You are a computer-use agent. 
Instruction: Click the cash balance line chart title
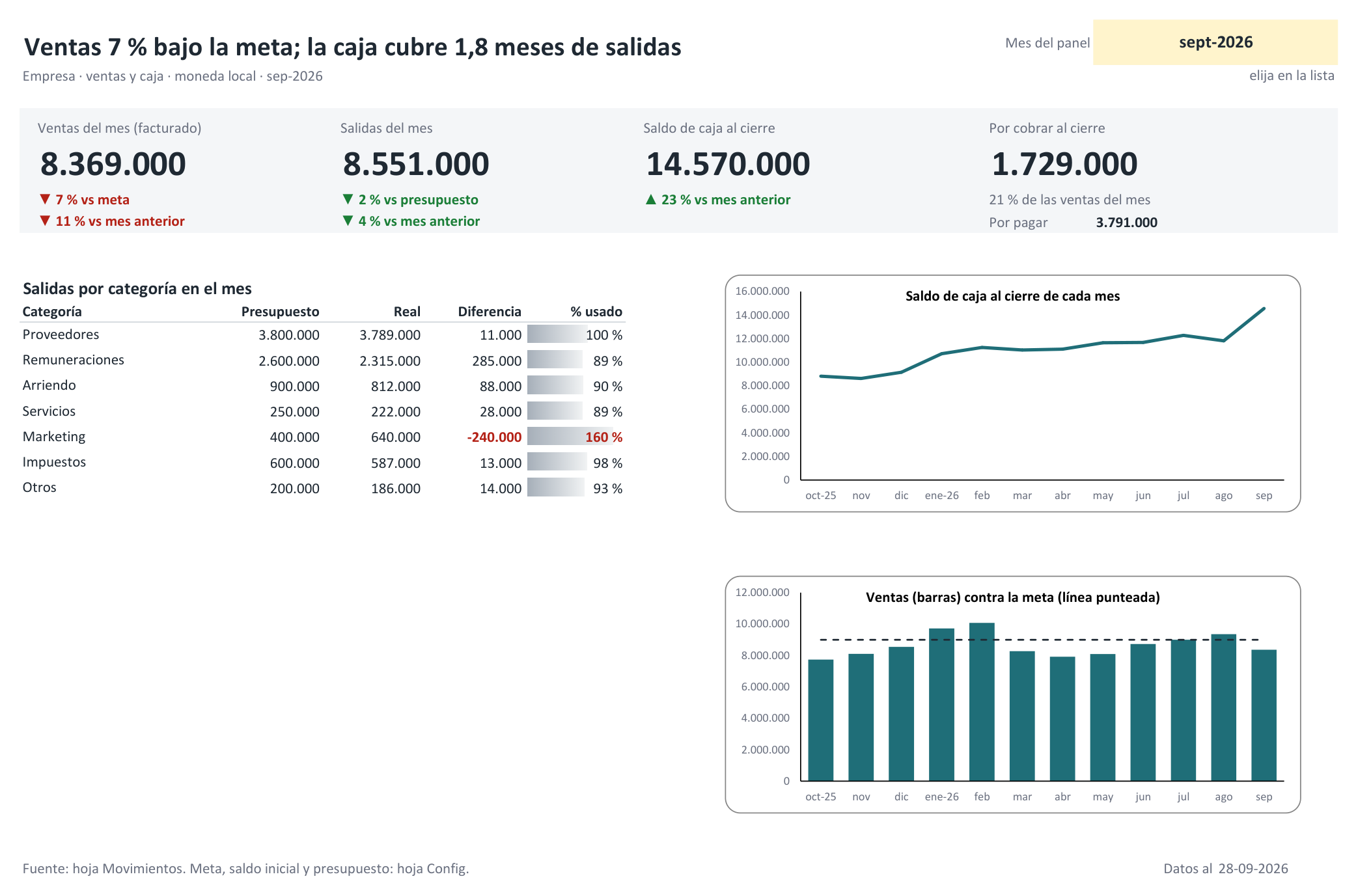(1012, 296)
